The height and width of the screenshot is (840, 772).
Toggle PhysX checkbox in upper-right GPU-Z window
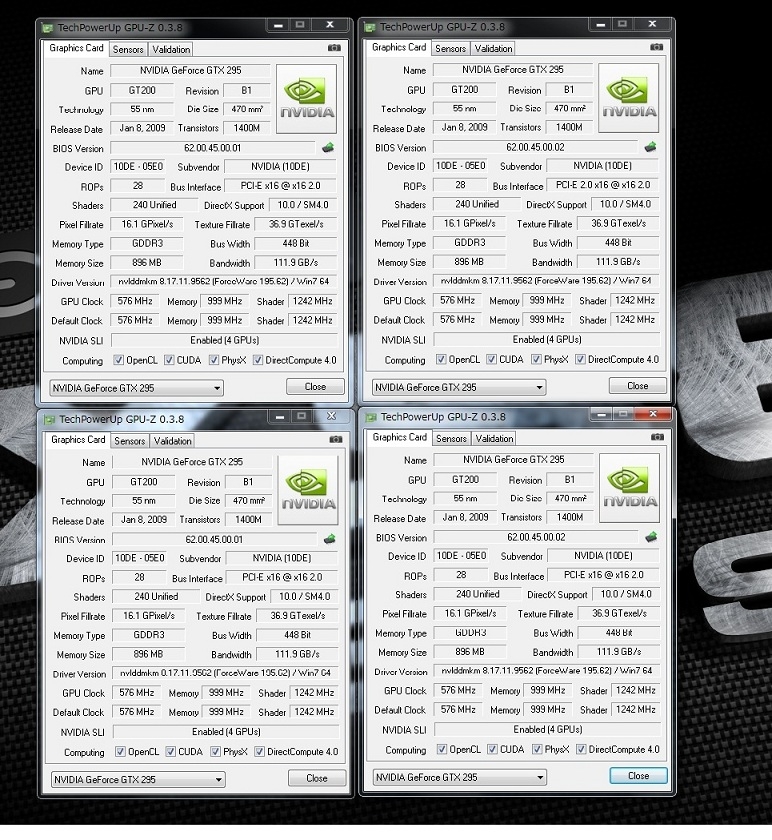[536, 359]
